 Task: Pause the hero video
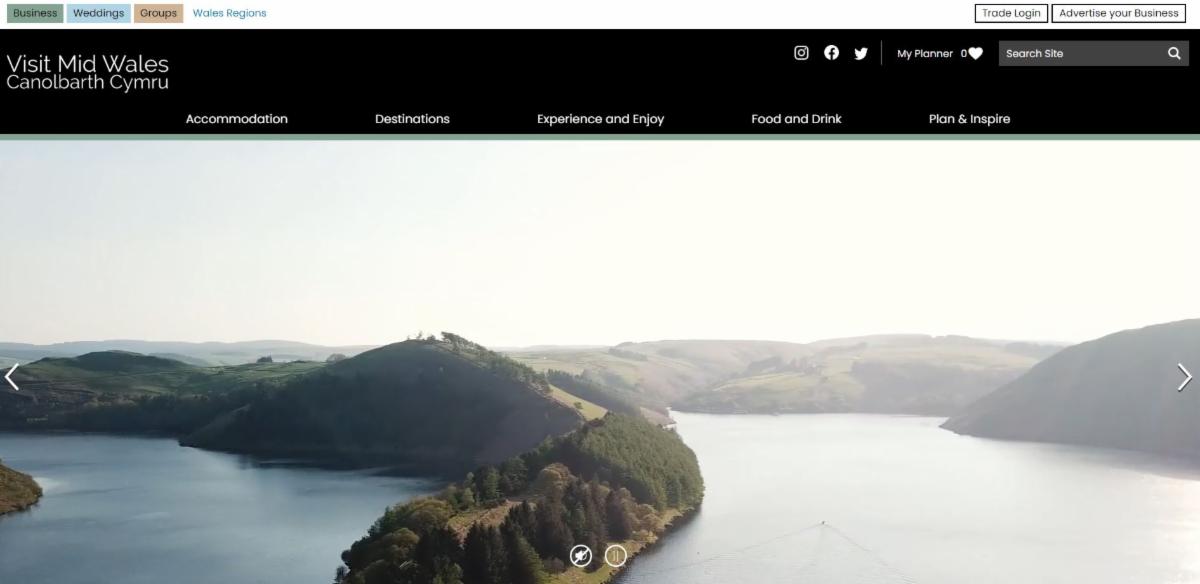616,556
